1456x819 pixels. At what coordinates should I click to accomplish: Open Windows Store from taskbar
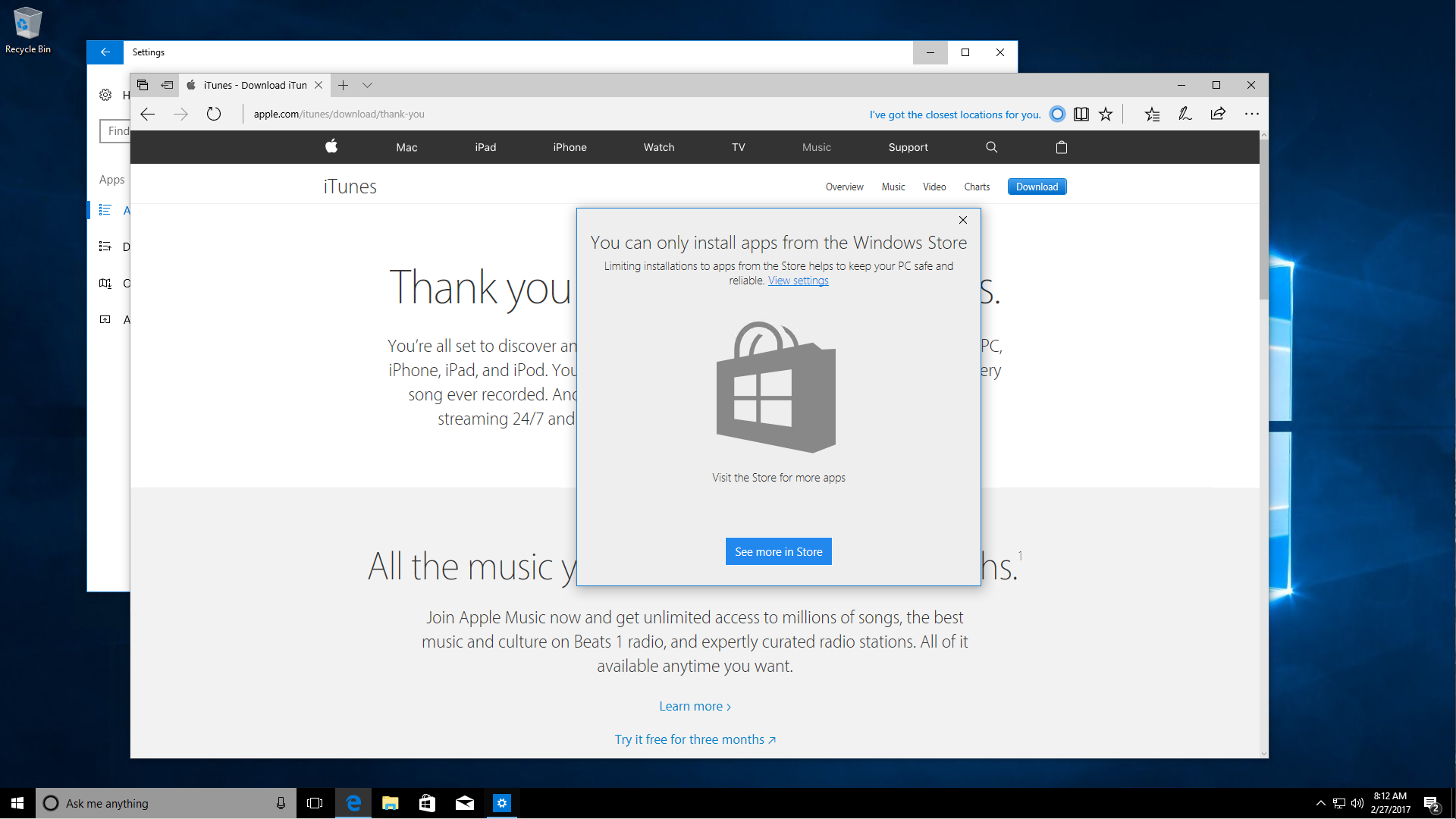point(428,803)
